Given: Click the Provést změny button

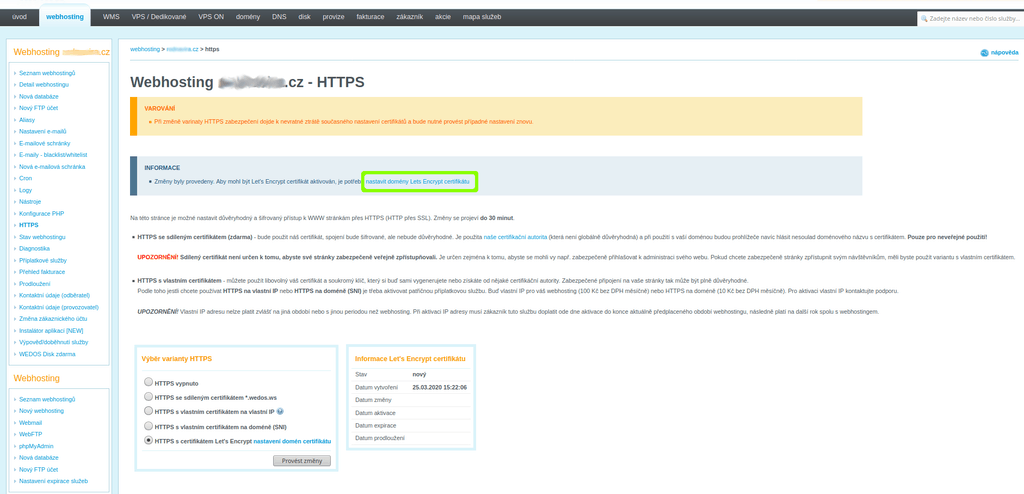Looking at the screenshot, I should pos(302,461).
